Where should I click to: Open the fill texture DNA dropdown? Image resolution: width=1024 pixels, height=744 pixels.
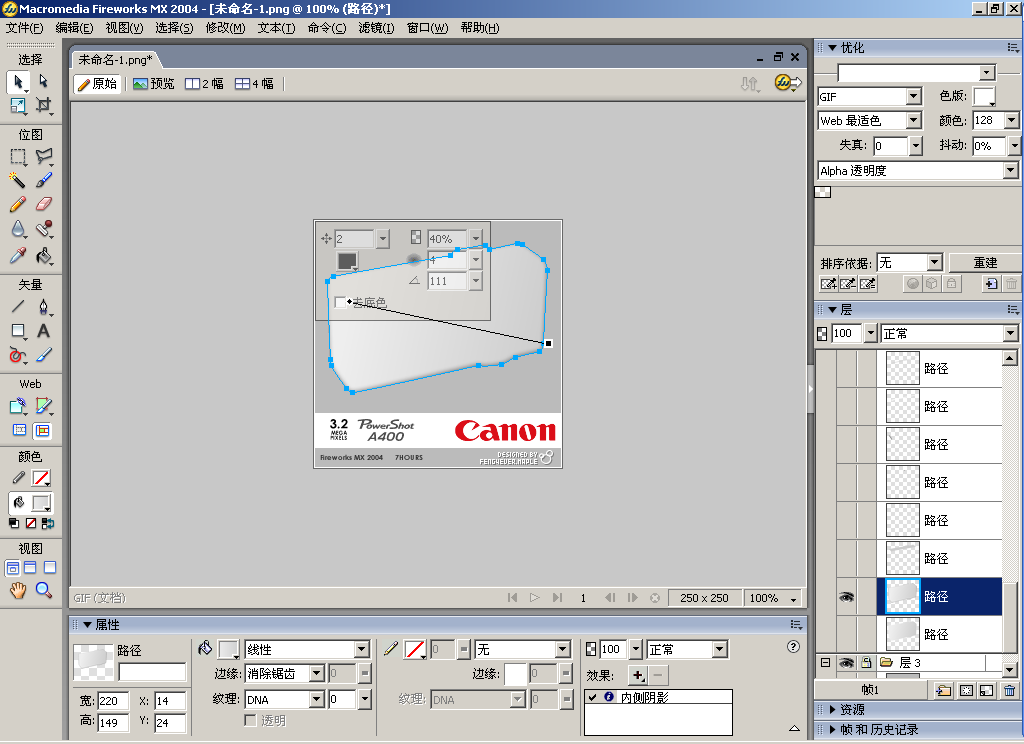tap(317, 700)
